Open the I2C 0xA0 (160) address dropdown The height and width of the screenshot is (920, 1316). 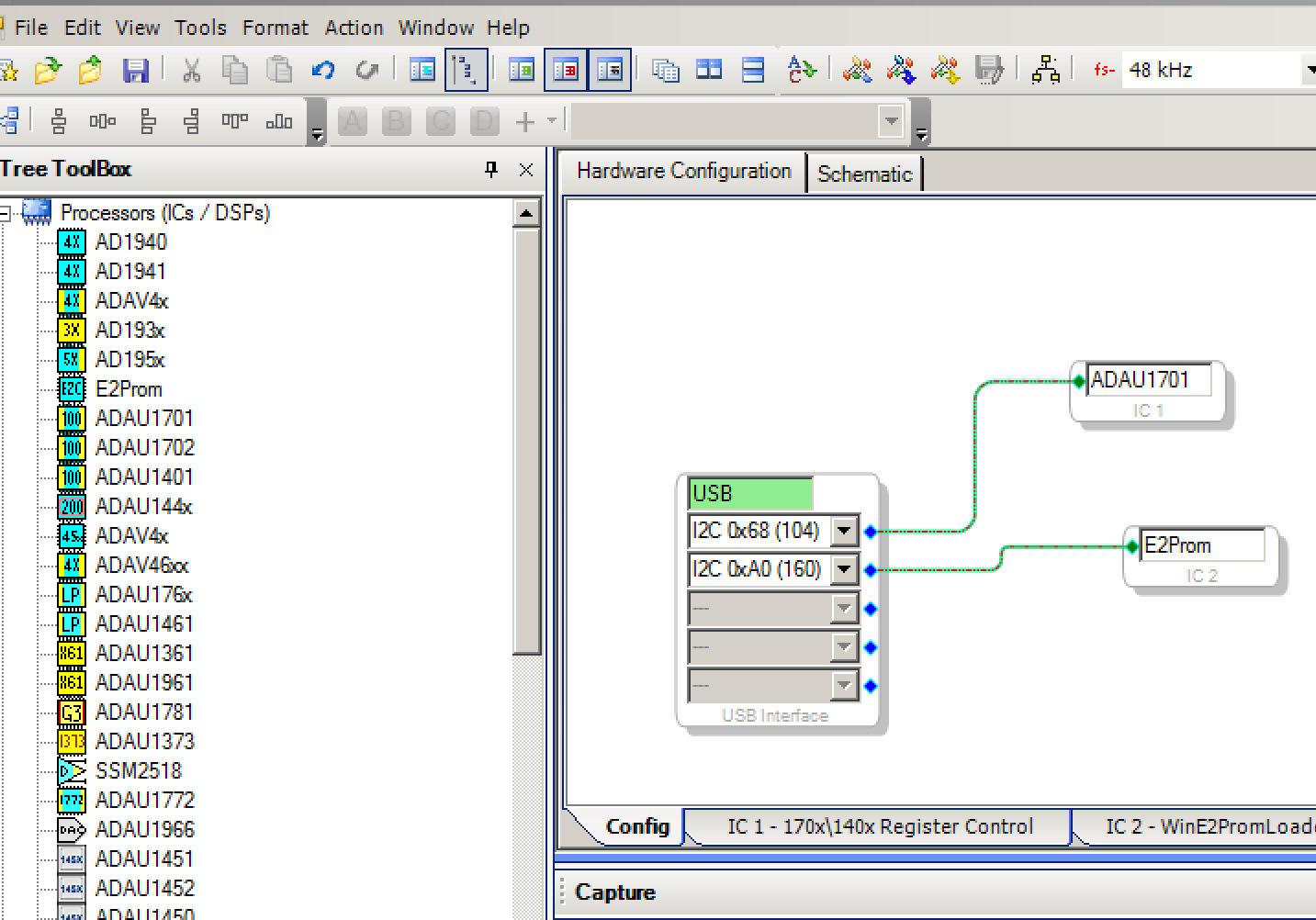coord(843,569)
